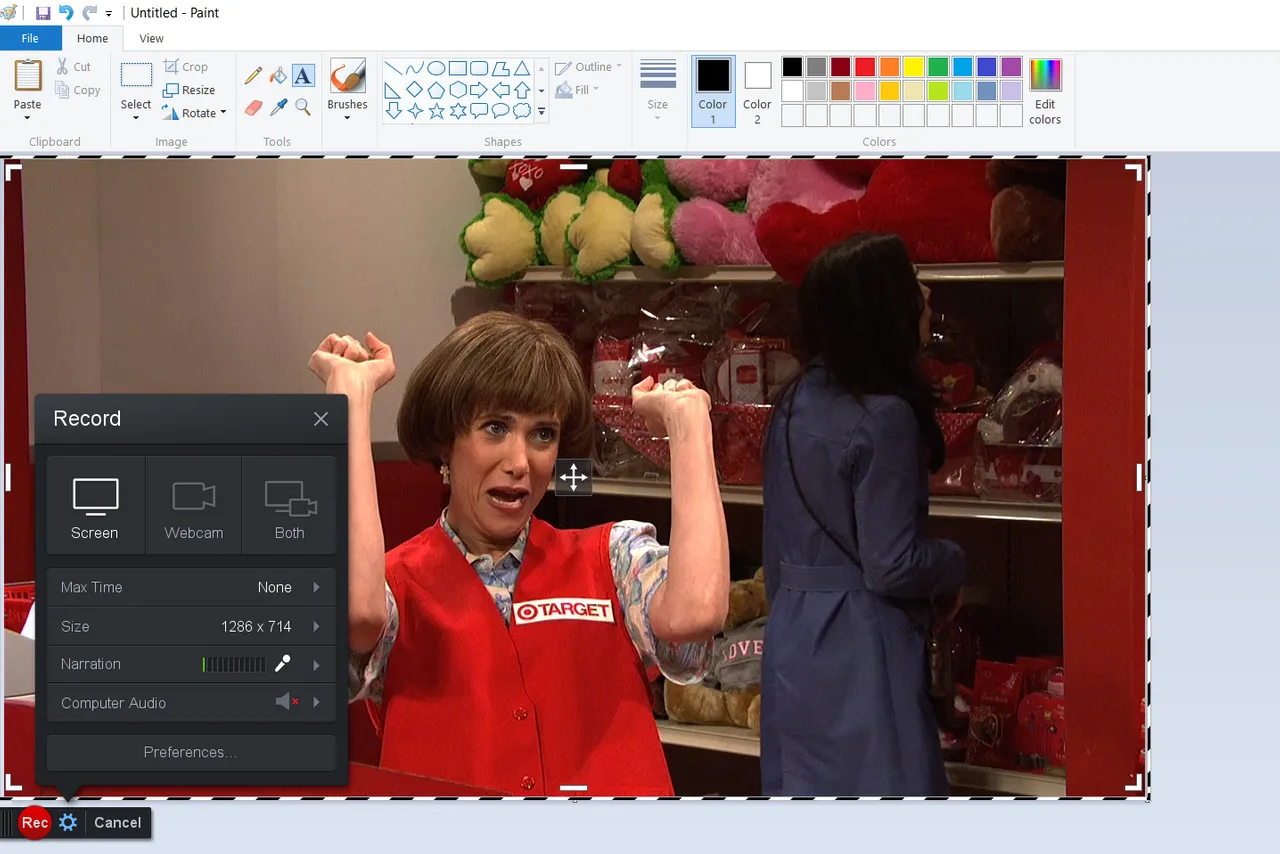Select Webcam recording mode
1280x854 pixels.
tap(193, 506)
